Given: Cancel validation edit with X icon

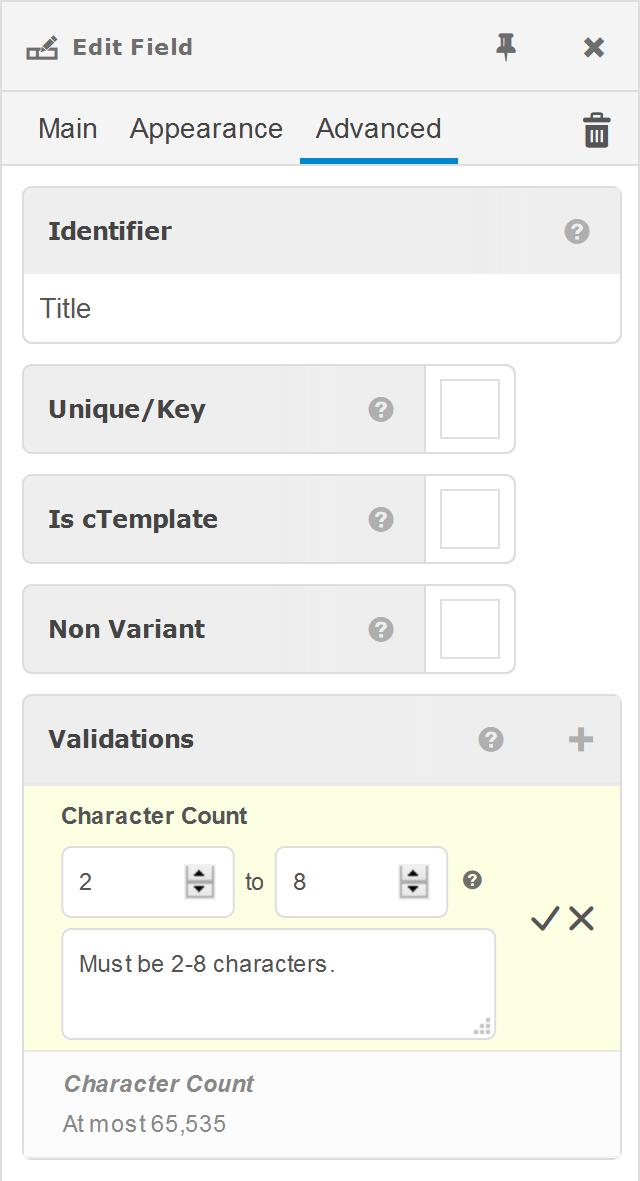Looking at the screenshot, I should click(x=582, y=919).
